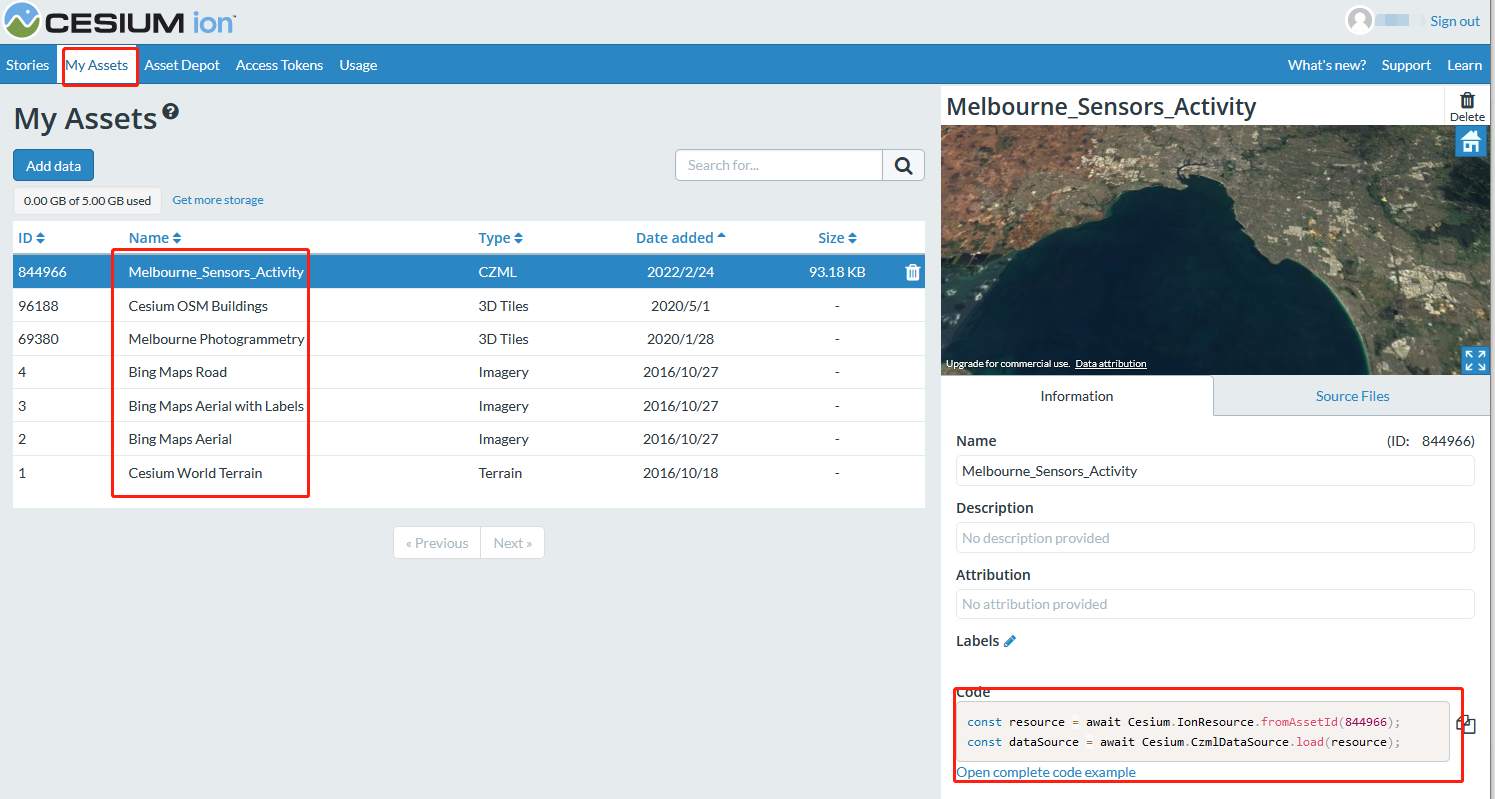
Task: Sort assets by ID column
Action: point(32,238)
